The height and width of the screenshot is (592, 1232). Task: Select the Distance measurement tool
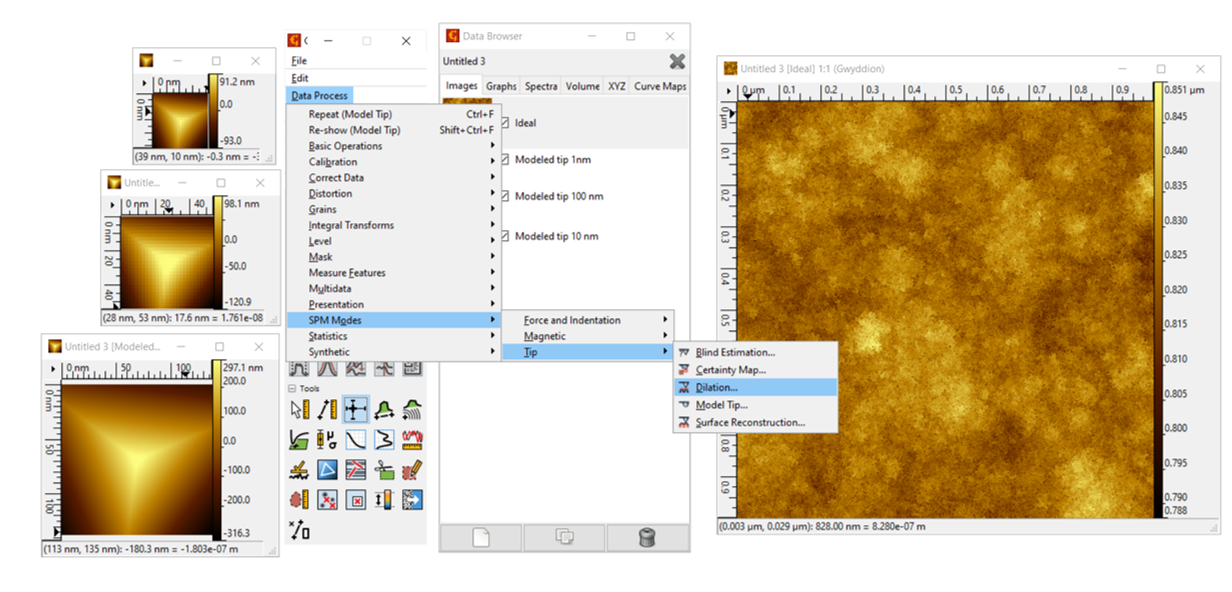pos(327,408)
